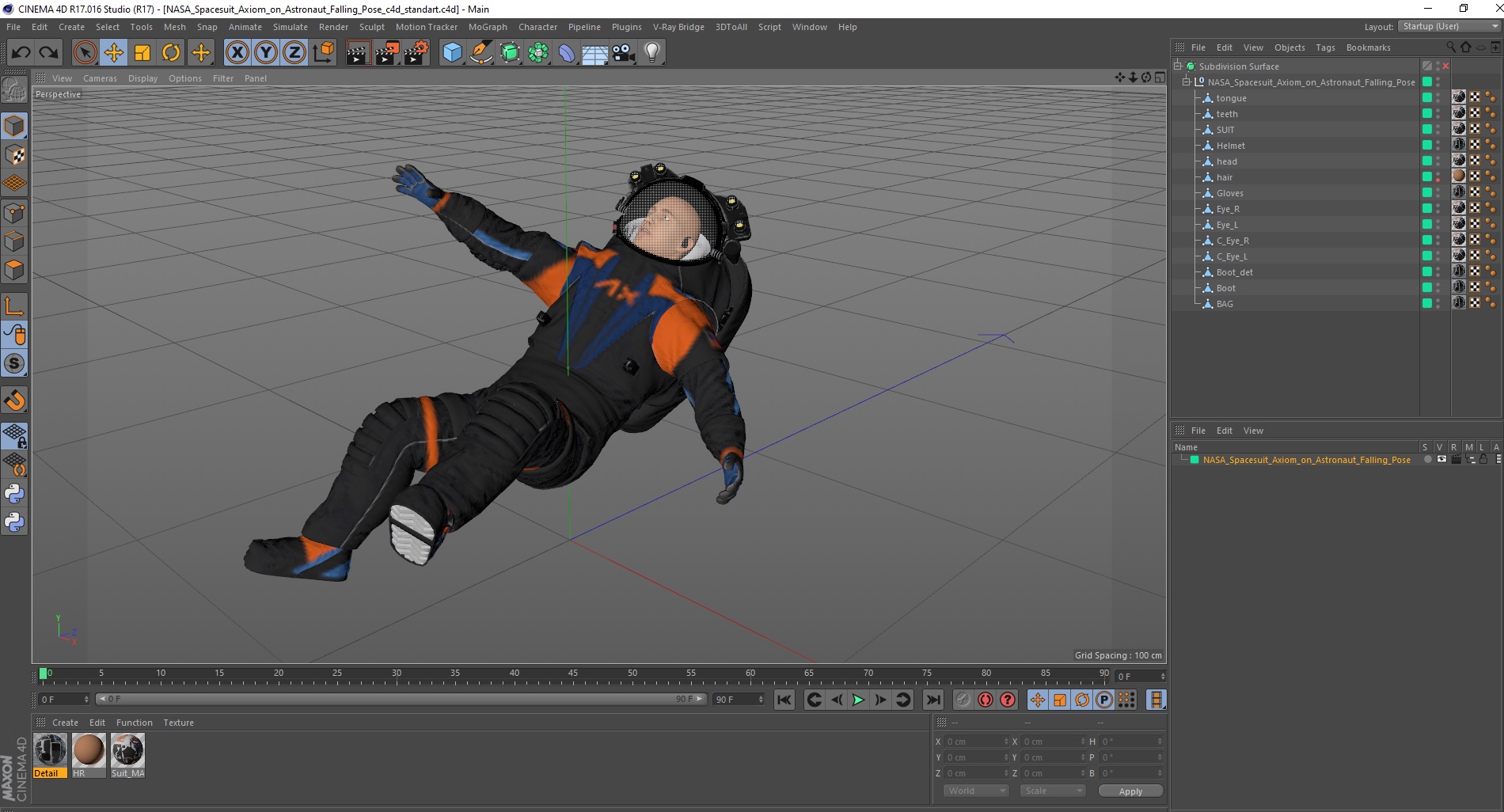Screen dimensions: 1504x812
Task: Click the Camera object icon
Action: click(x=624, y=53)
